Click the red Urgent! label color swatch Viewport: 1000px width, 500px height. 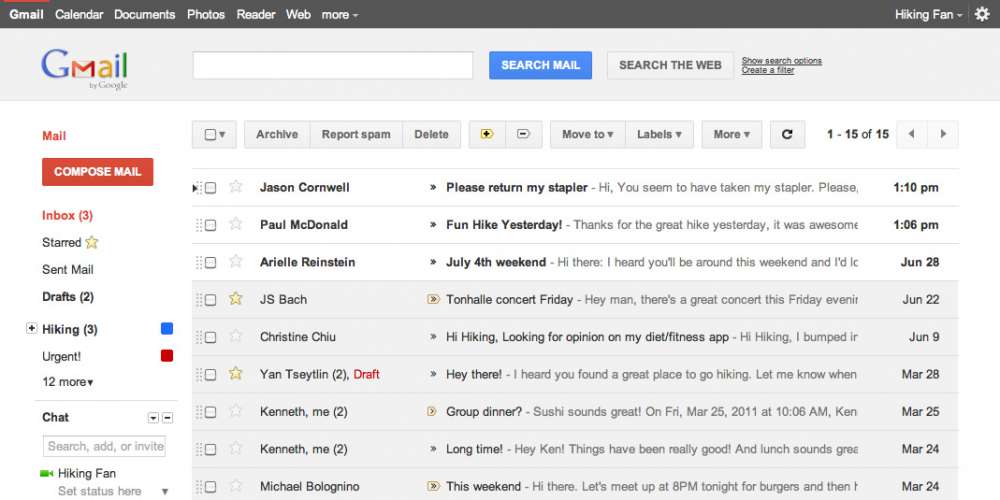[167, 356]
